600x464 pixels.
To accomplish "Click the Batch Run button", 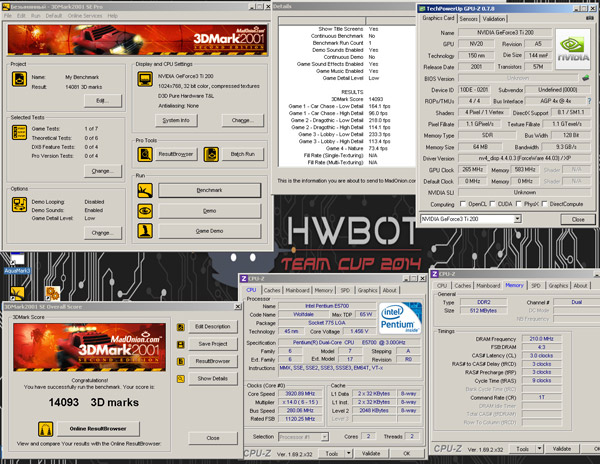I will coord(243,154).
